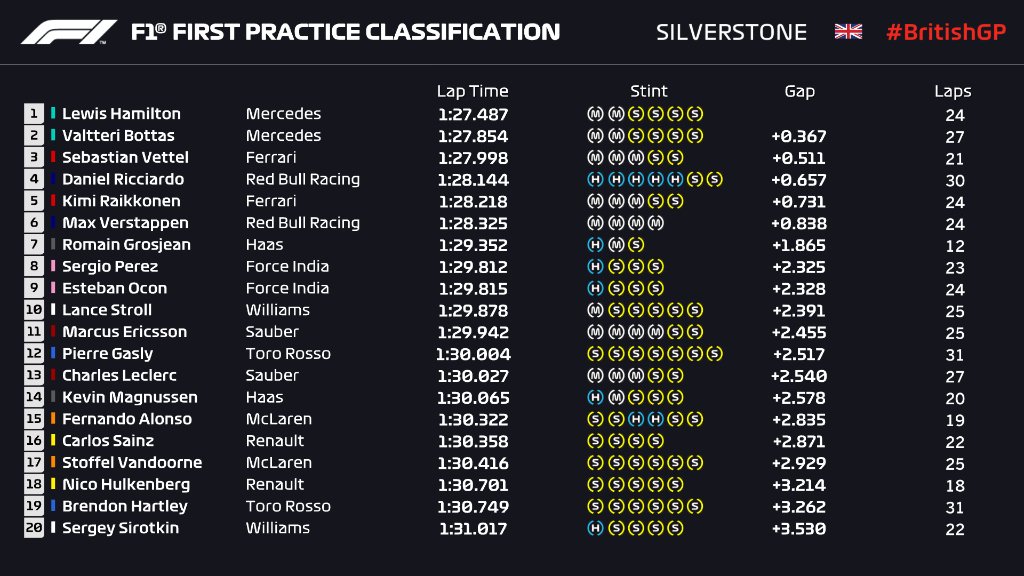Click Sergio Perez's hard tyre icon
This screenshot has width=1024, height=576.
click(594, 267)
